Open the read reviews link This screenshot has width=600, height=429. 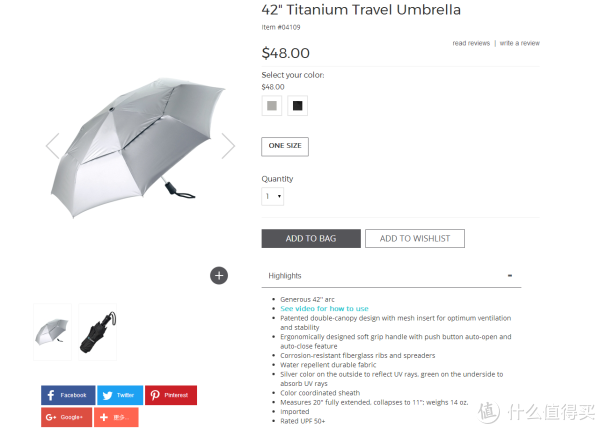click(471, 43)
